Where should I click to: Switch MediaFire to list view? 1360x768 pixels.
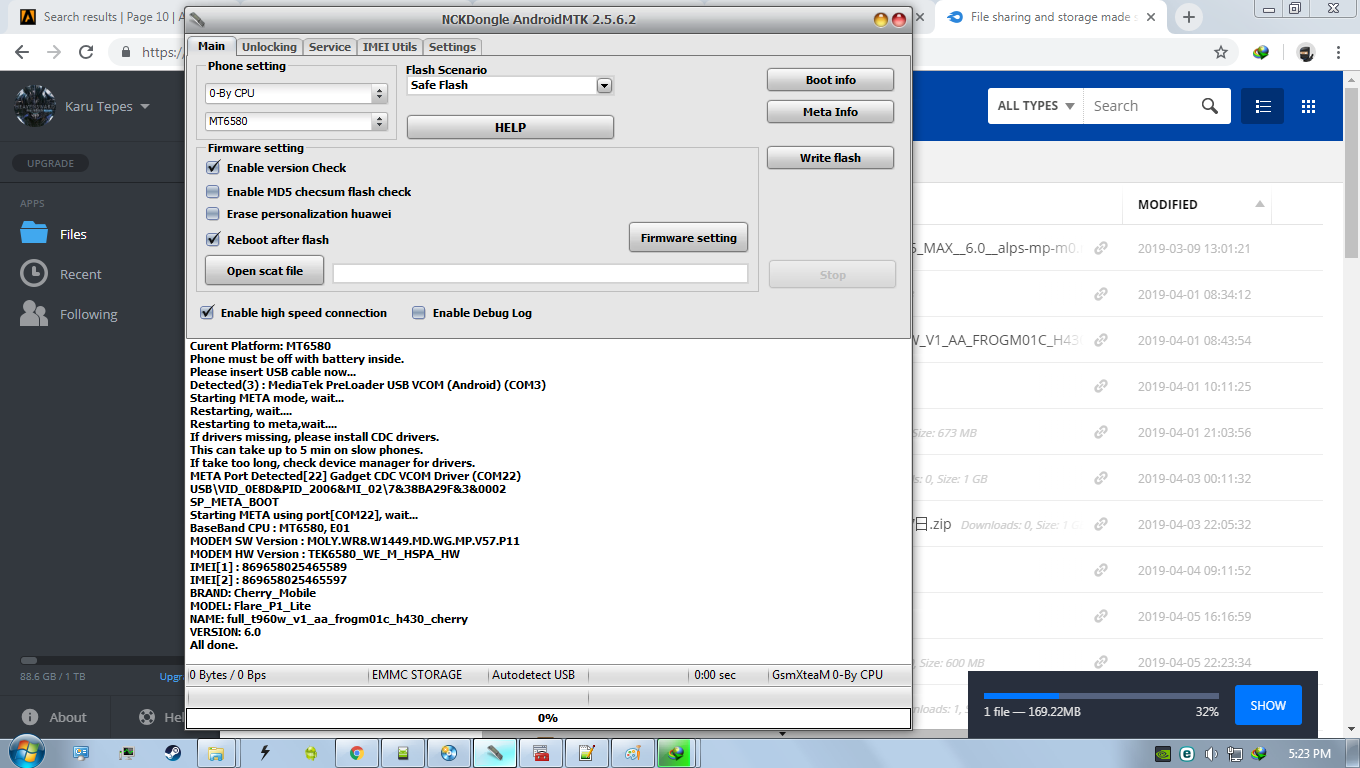click(x=1262, y=106)
